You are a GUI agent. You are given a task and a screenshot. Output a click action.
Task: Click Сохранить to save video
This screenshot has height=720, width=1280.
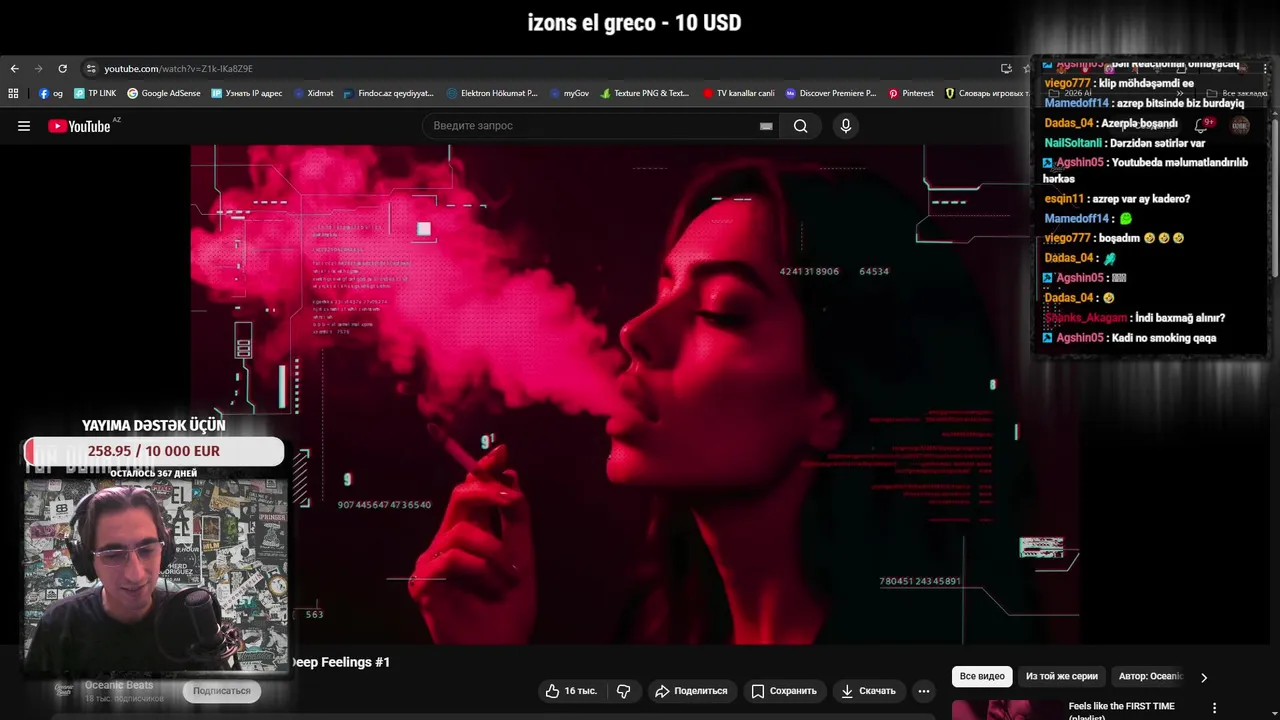click(x=783, y=691)
